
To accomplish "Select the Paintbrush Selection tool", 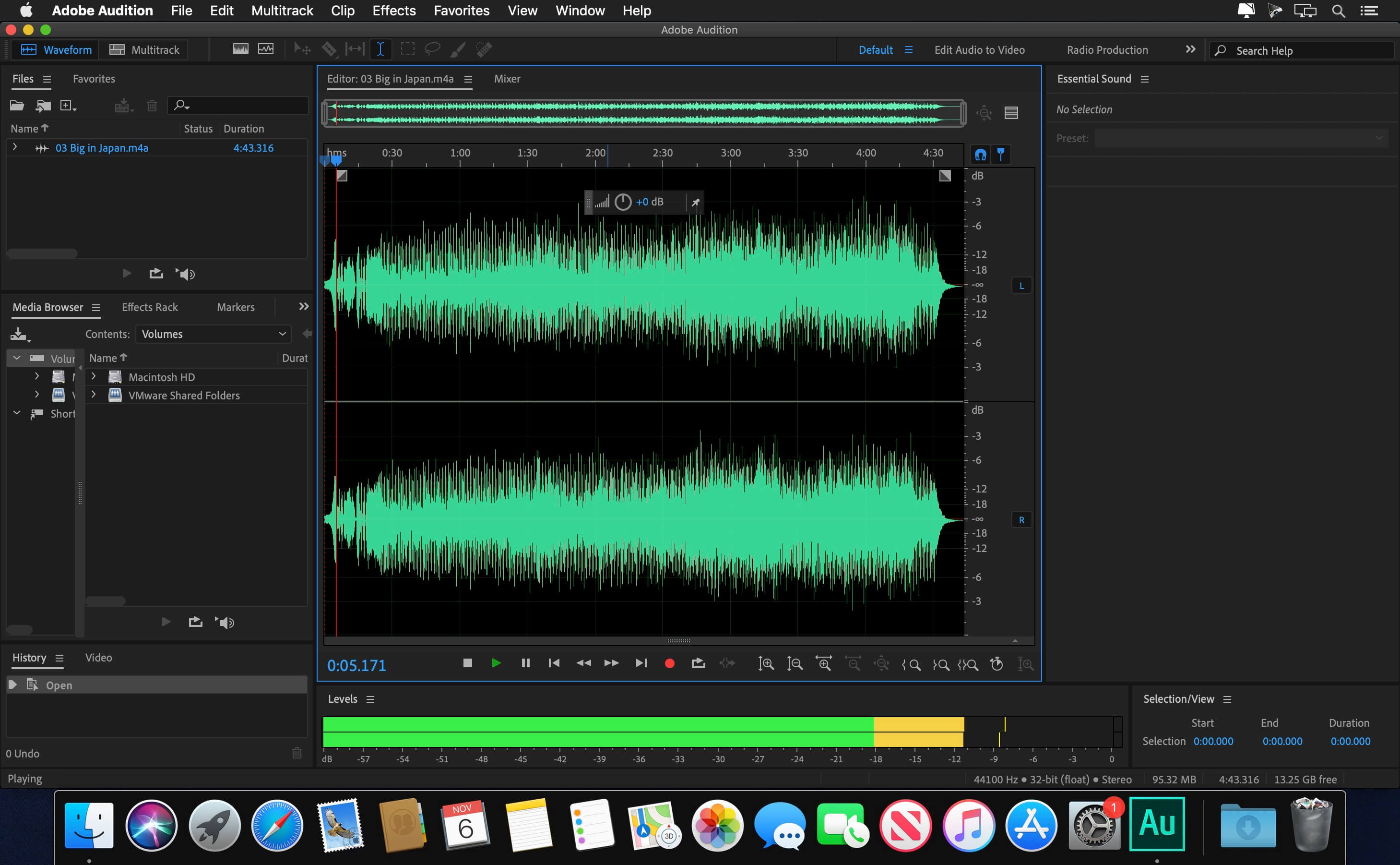I will [x=458, y=50].
